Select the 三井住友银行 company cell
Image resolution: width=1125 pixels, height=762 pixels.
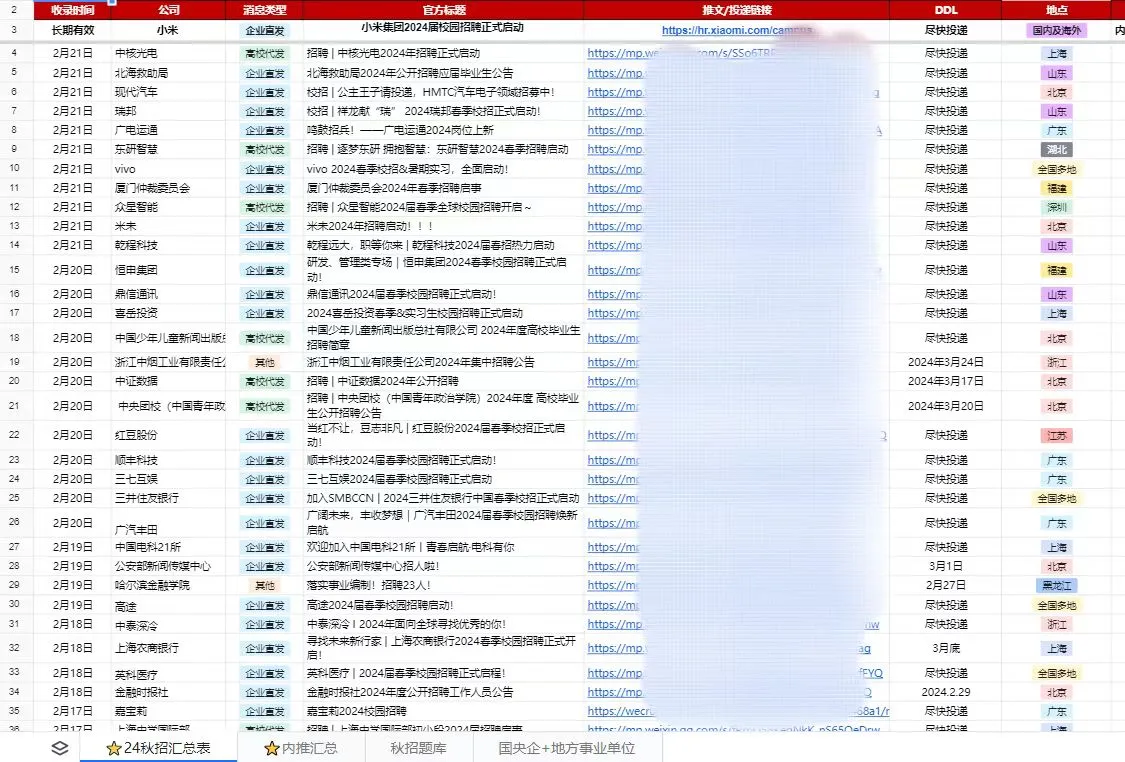(x=169, y=498)
